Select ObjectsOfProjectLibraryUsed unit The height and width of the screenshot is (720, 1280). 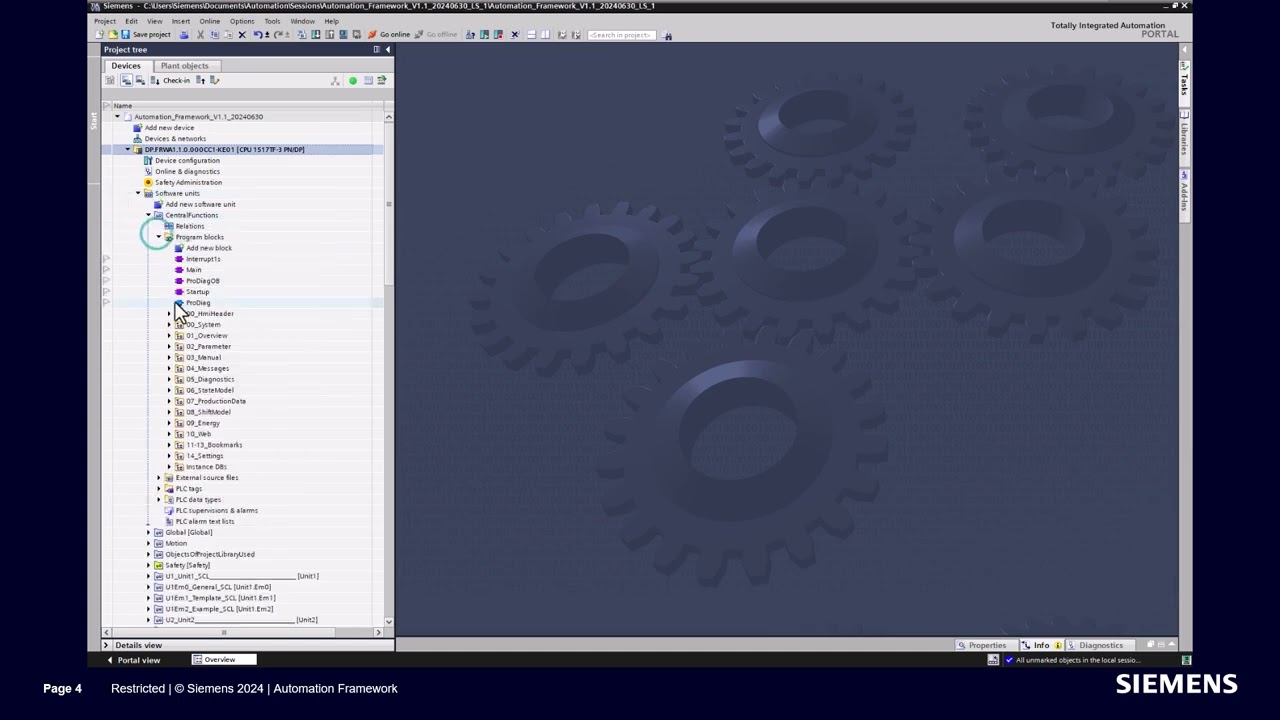[x=210, y=555]
